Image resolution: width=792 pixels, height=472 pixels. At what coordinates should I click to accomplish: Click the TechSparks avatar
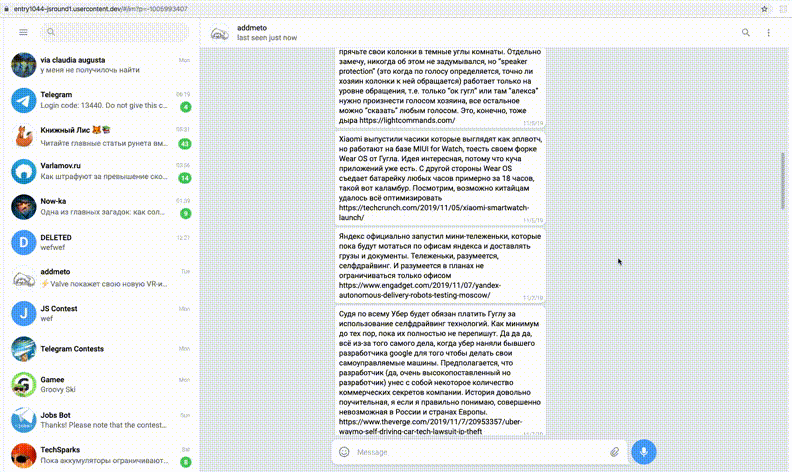pyautogui.click(x=24, y=455)
